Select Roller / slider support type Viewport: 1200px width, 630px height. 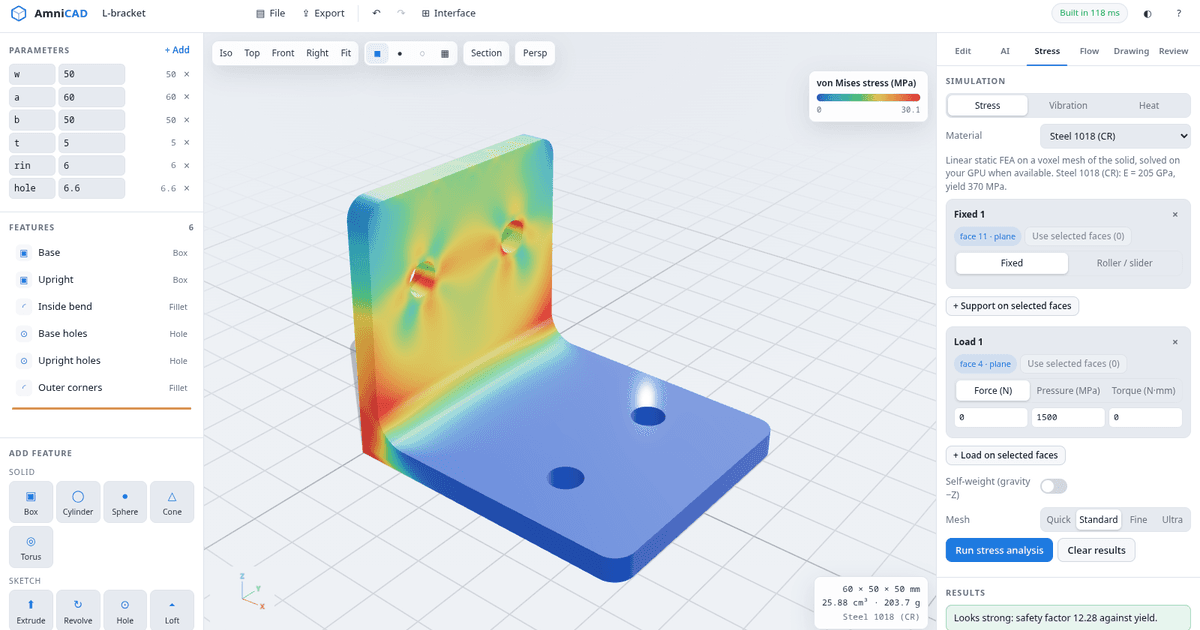[1124, 263]
